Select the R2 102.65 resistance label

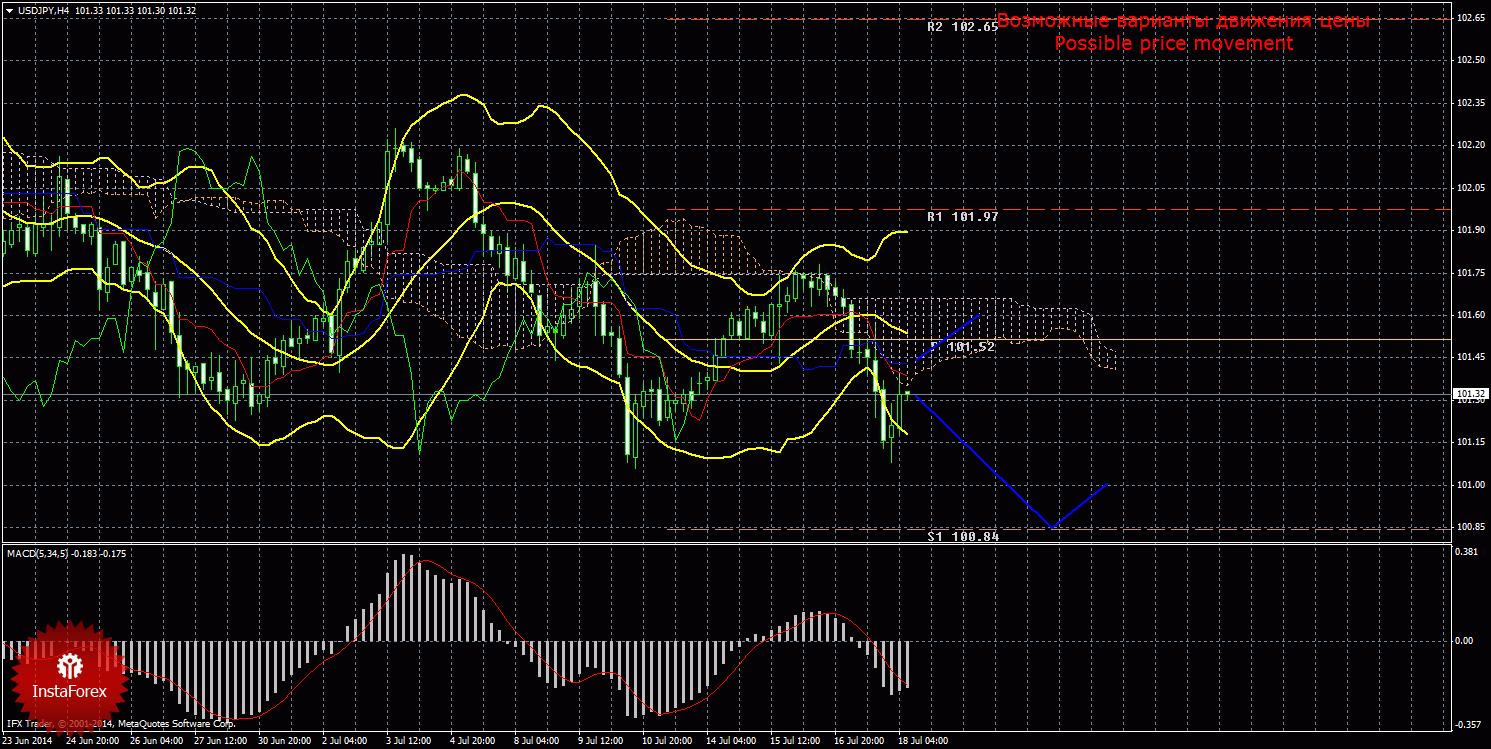962,27
